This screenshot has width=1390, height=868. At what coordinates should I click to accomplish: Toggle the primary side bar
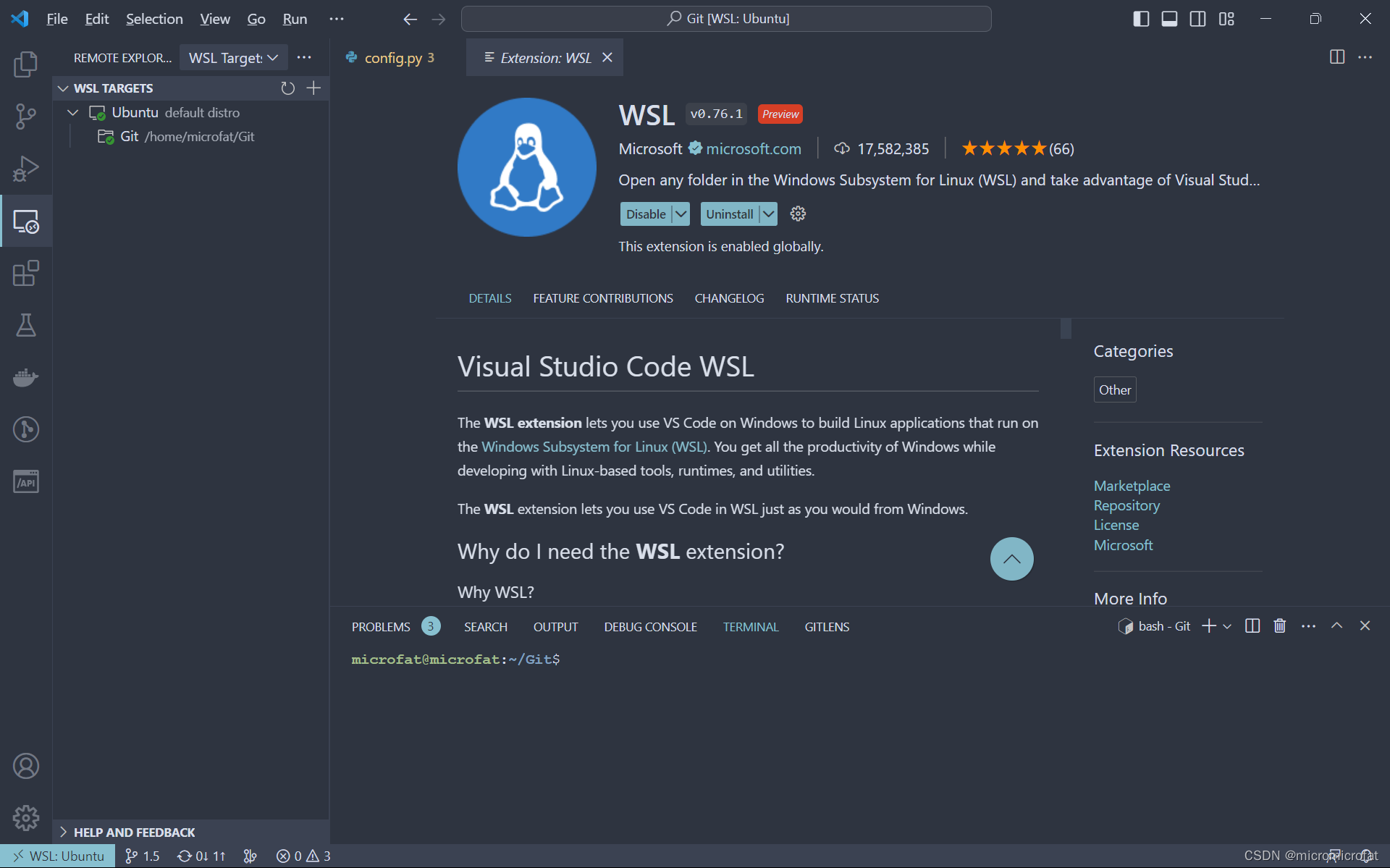(1141, 19)
